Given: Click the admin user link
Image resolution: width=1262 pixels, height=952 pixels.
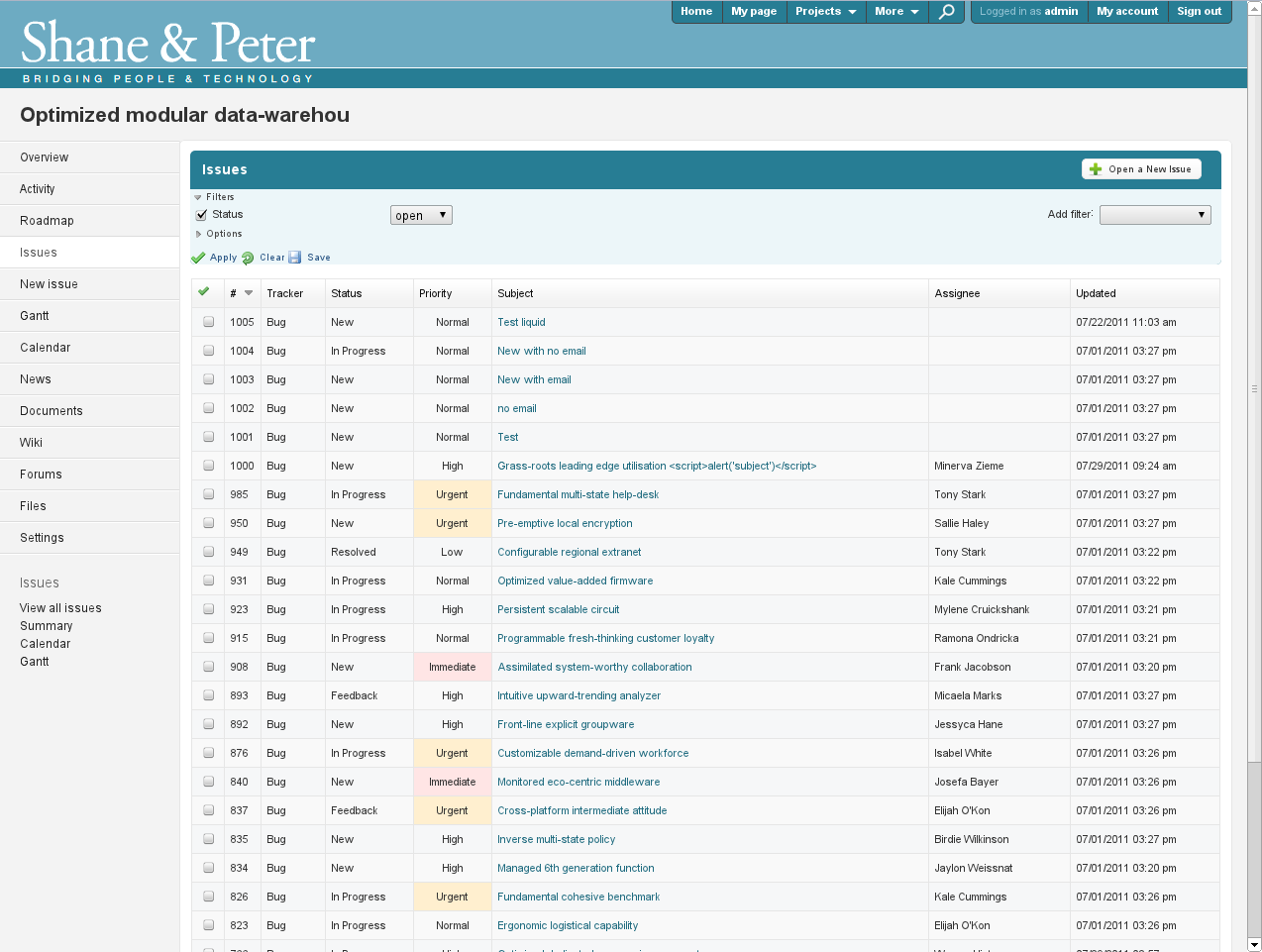Looking at the screenshot, I should pyautogui.click(x=1061, y=12).
